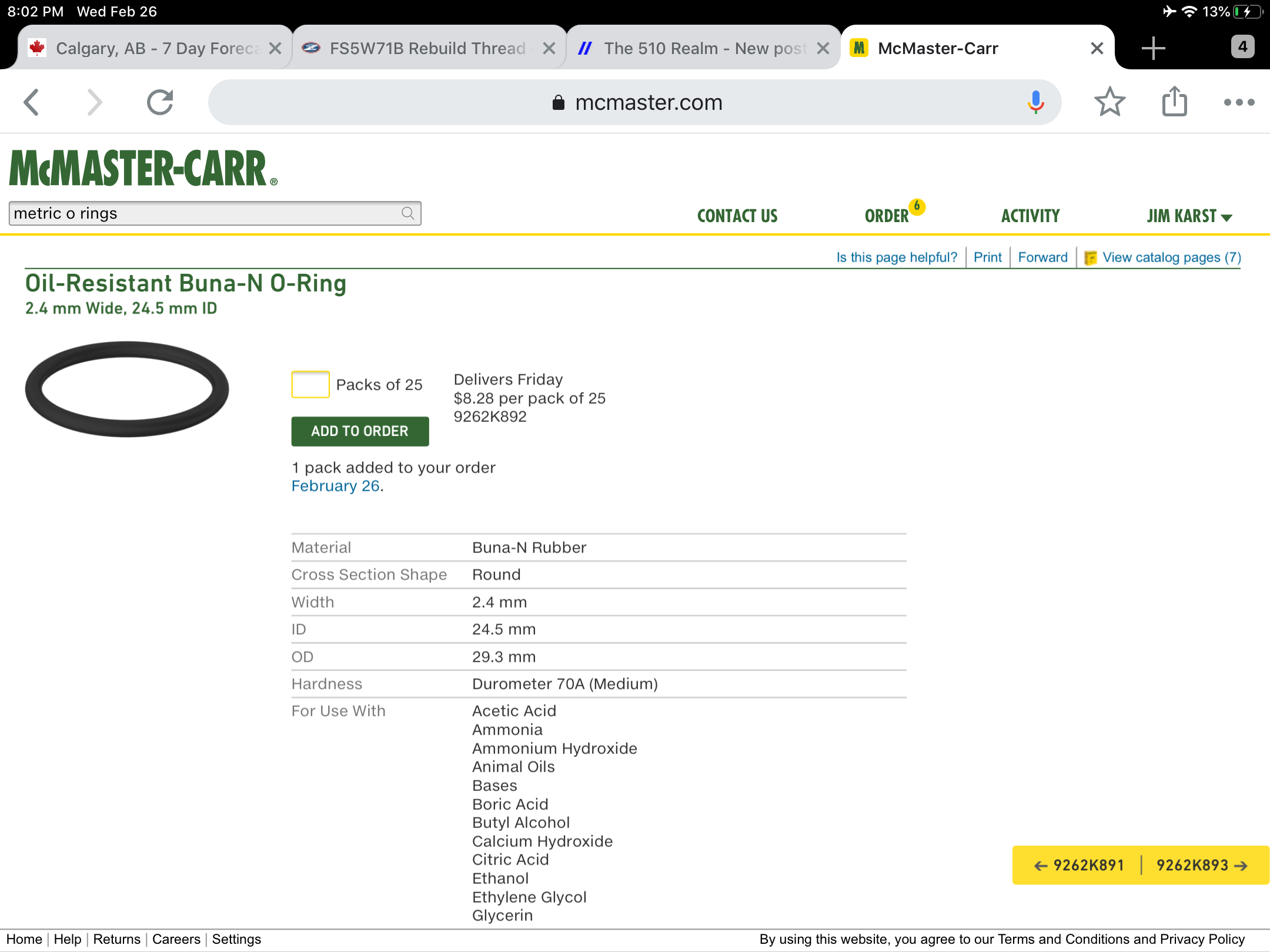
Task: Click the '24.5 mm' ID value
Action: (x=504, y=629)
